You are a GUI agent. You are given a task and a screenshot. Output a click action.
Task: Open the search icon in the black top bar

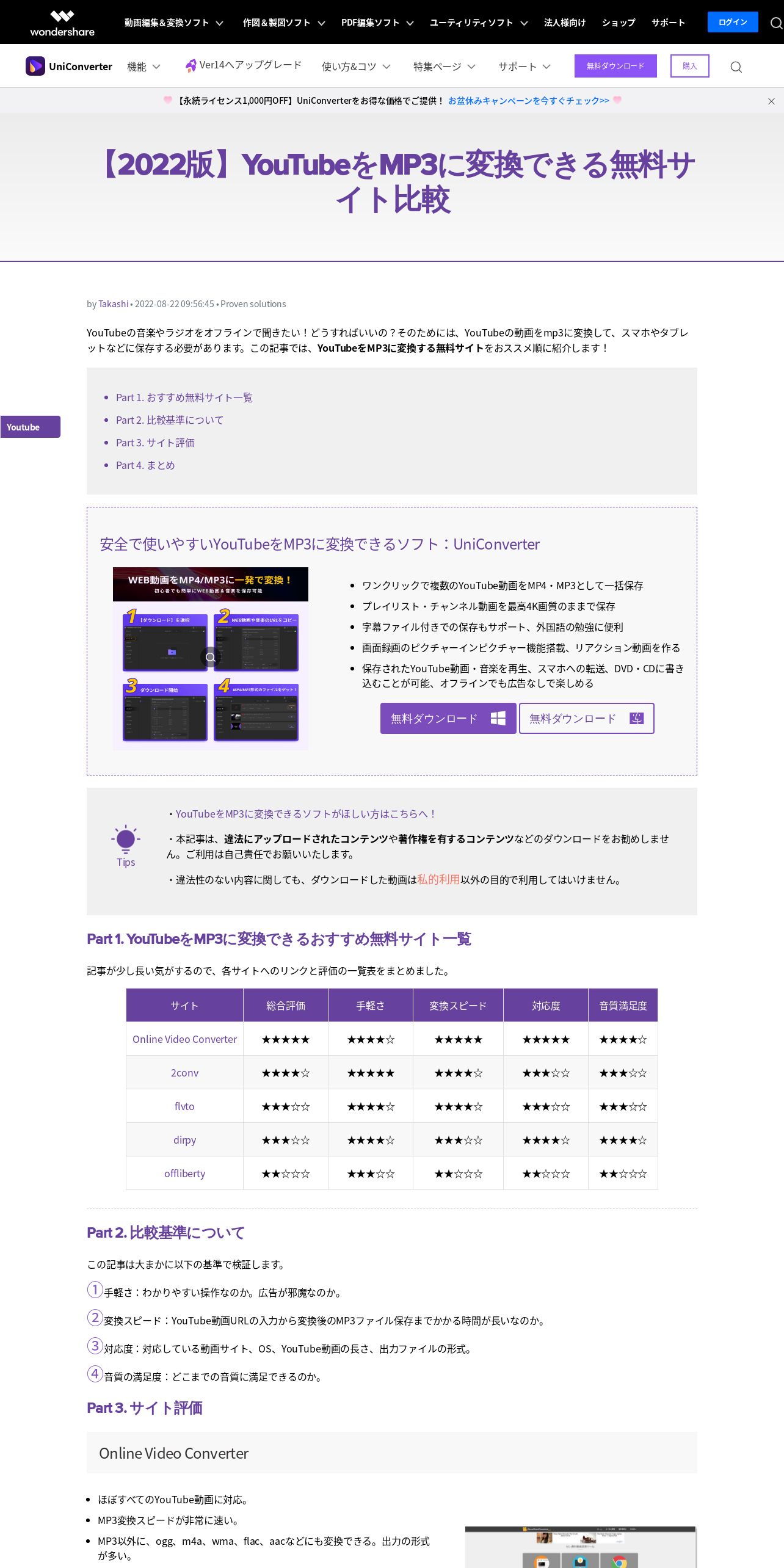776,23
